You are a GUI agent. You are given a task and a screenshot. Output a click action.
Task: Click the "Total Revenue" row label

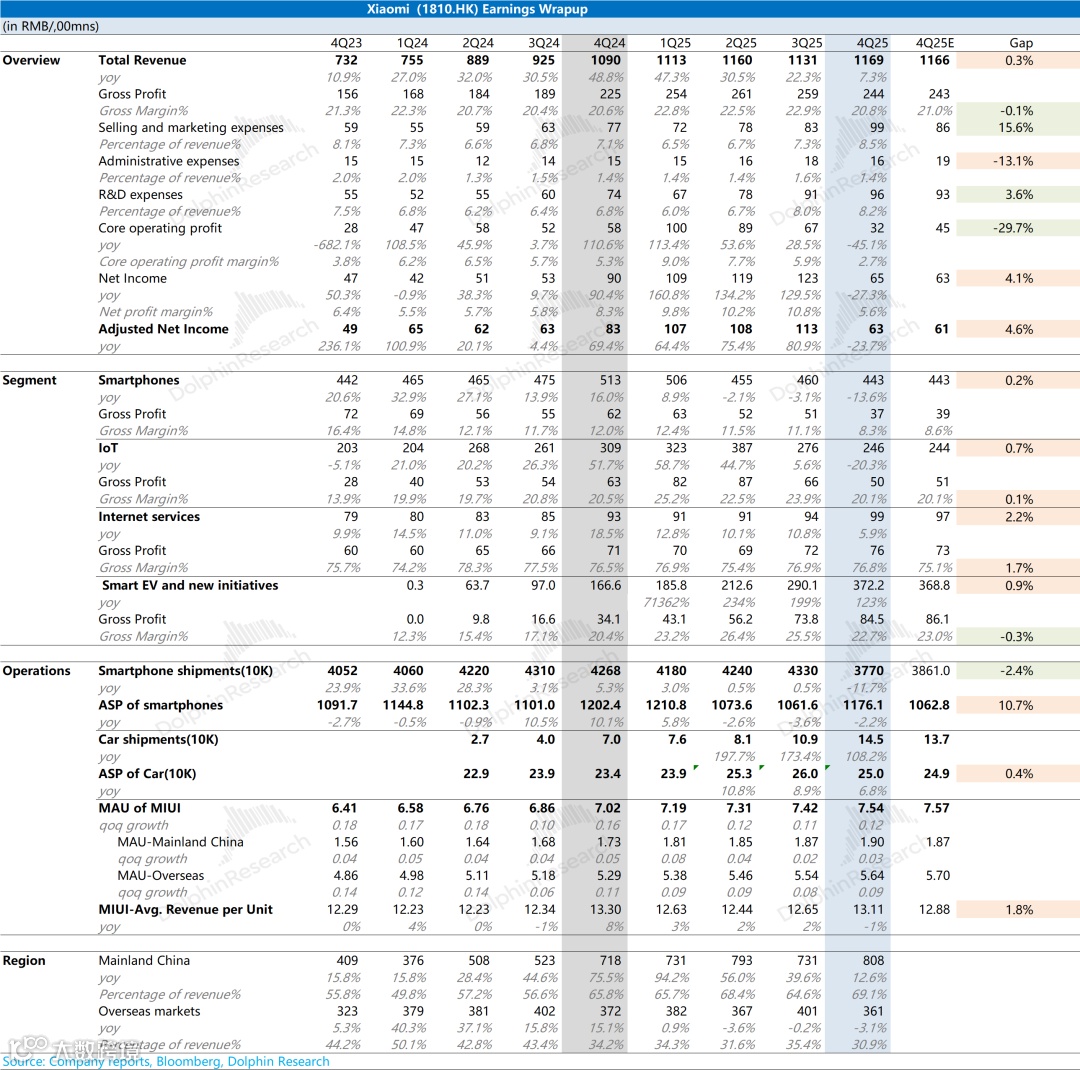click(x=142, y=60)
